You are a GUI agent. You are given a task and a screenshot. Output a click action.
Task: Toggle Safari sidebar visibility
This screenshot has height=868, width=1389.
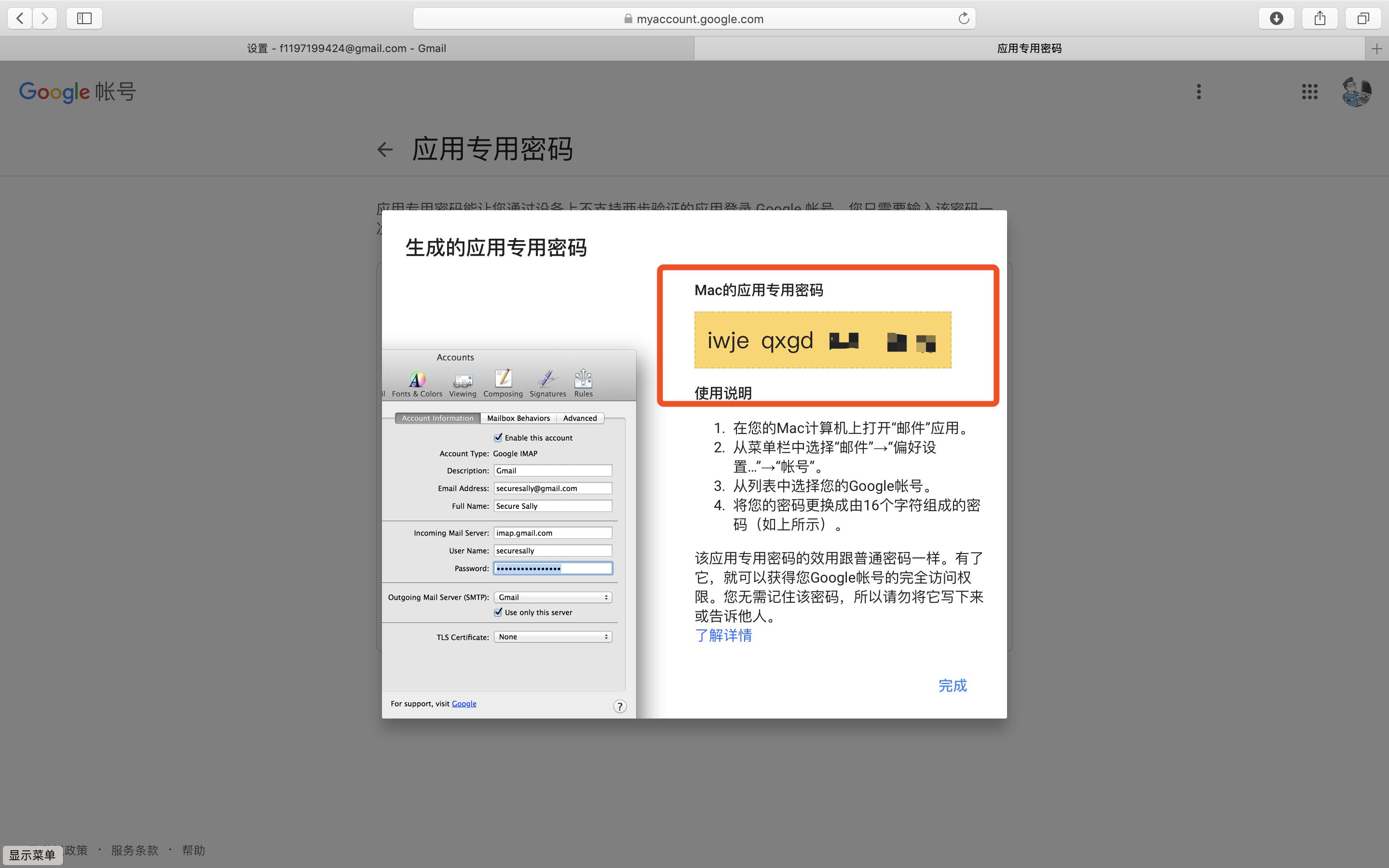pyautogui.click(x=84, y=18)
